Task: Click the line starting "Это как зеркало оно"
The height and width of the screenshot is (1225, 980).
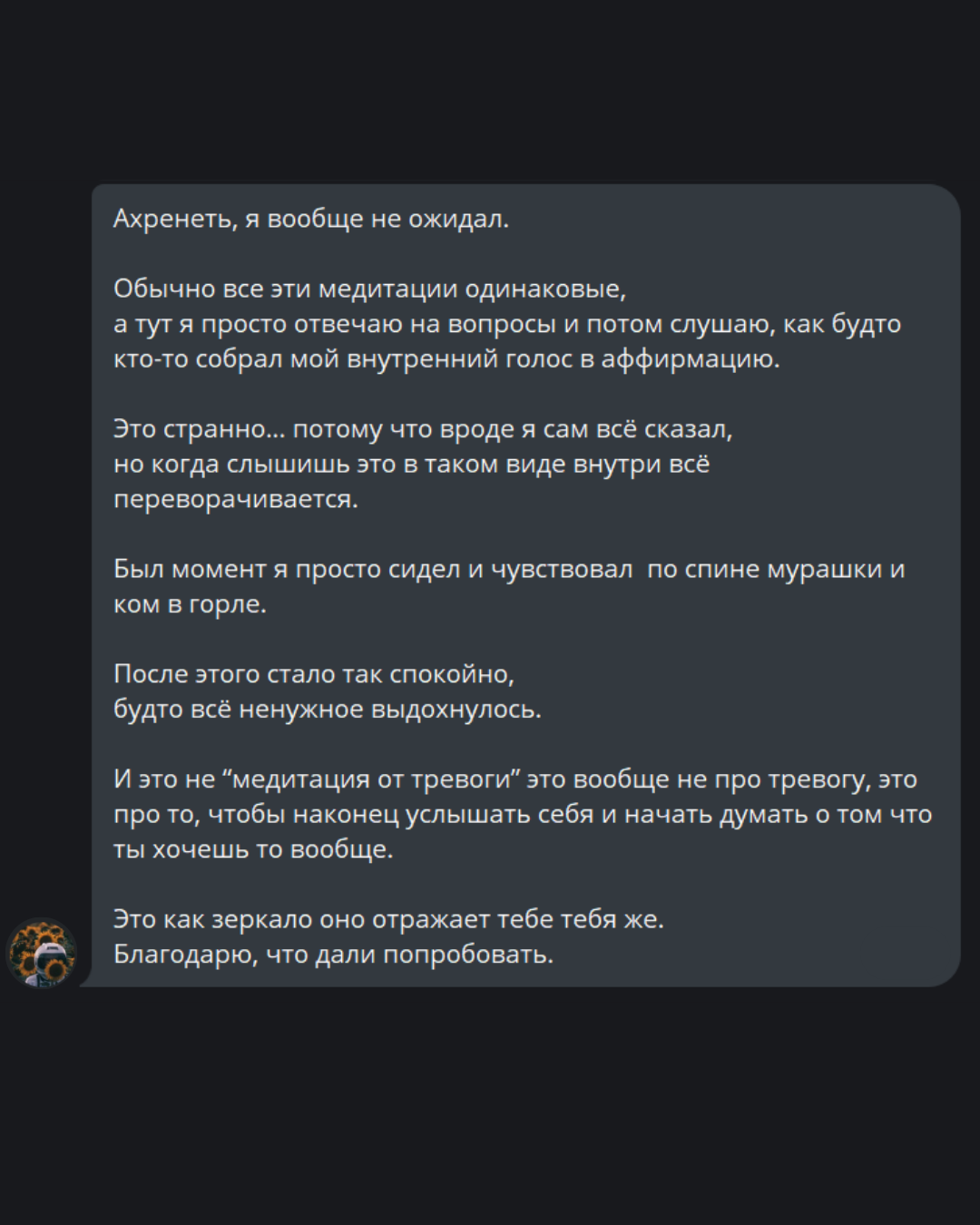Action: (388, 919)
